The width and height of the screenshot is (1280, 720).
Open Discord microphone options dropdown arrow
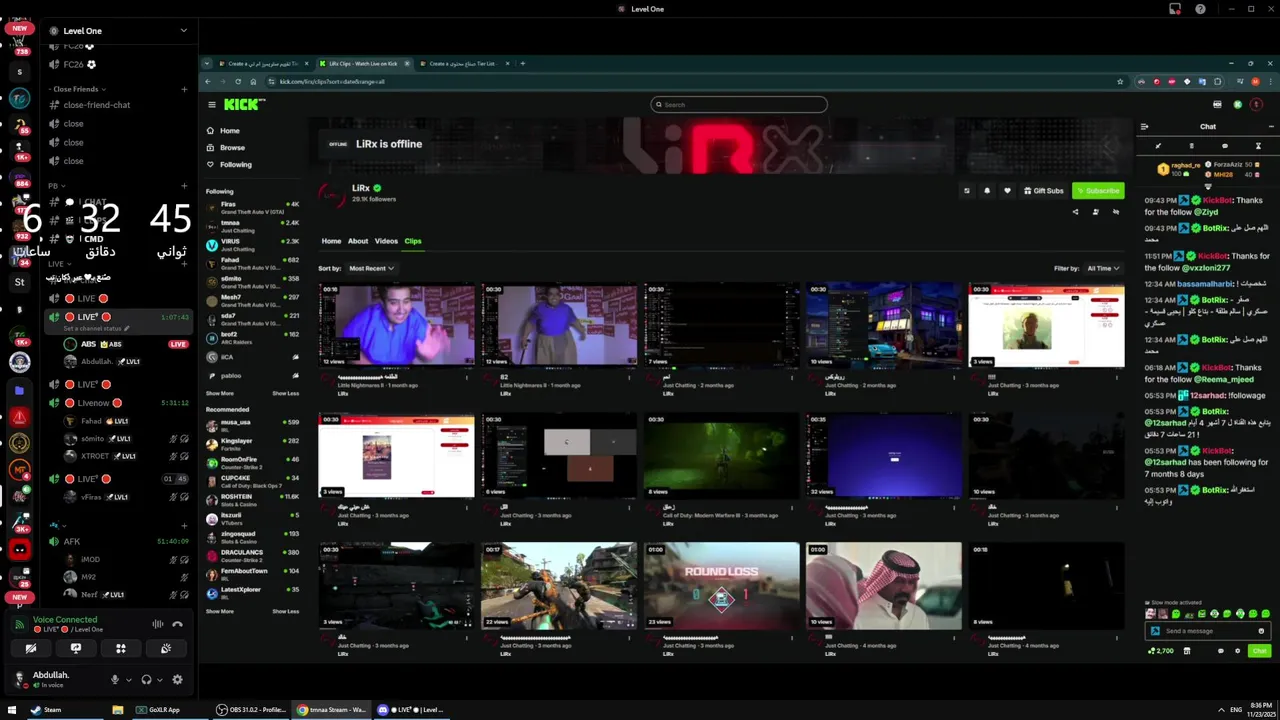pyautogui.click(x=128, y=680)
